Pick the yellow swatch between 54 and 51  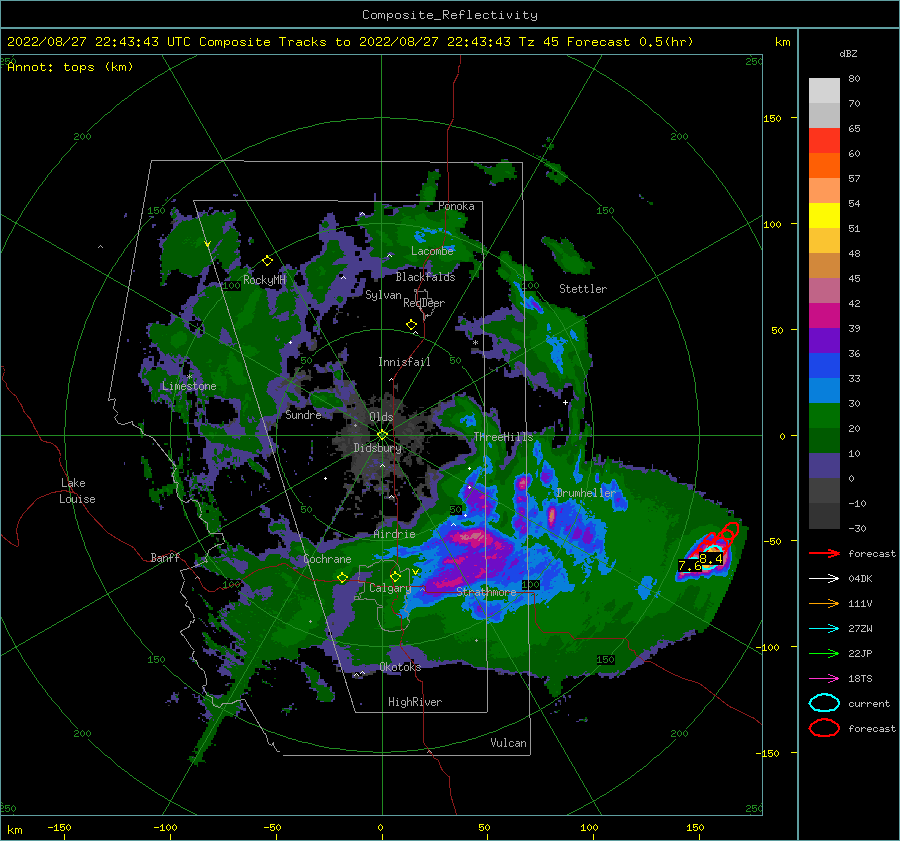824,216
